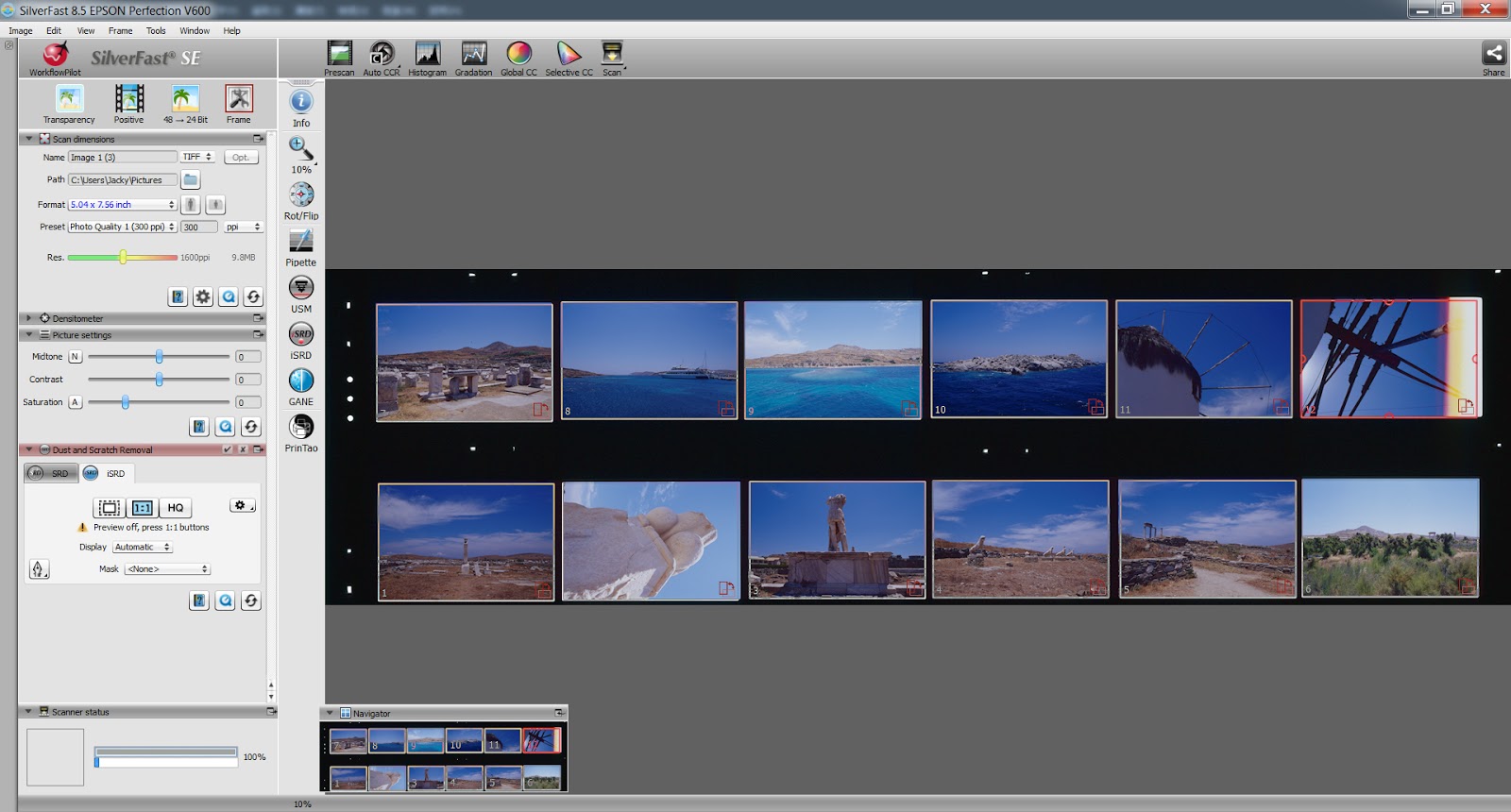Click the Frame tool button

[x=239, y=103]
